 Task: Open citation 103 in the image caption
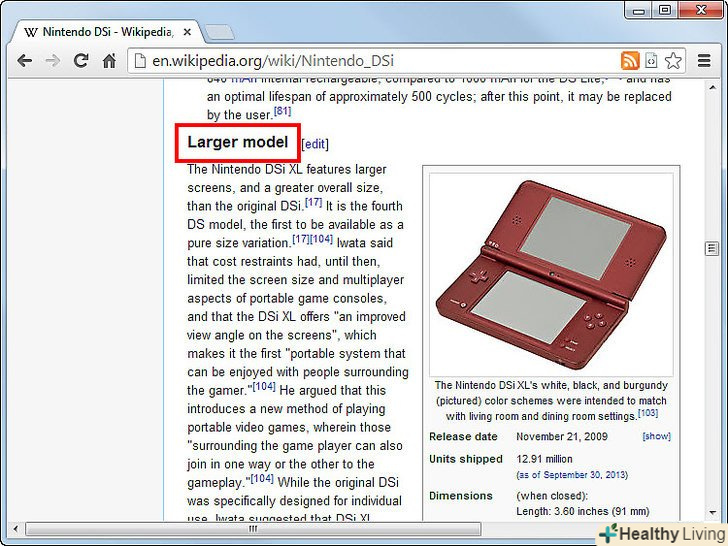(x=648, y=412)
